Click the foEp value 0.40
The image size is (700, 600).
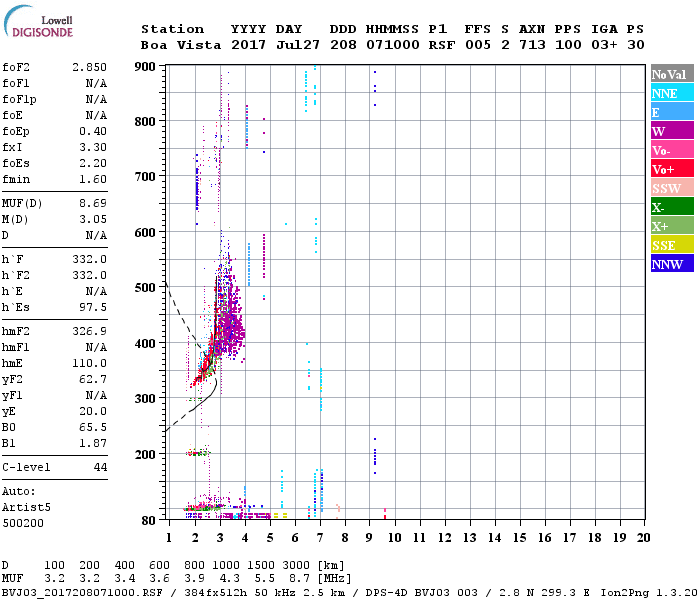pos(93,131)
